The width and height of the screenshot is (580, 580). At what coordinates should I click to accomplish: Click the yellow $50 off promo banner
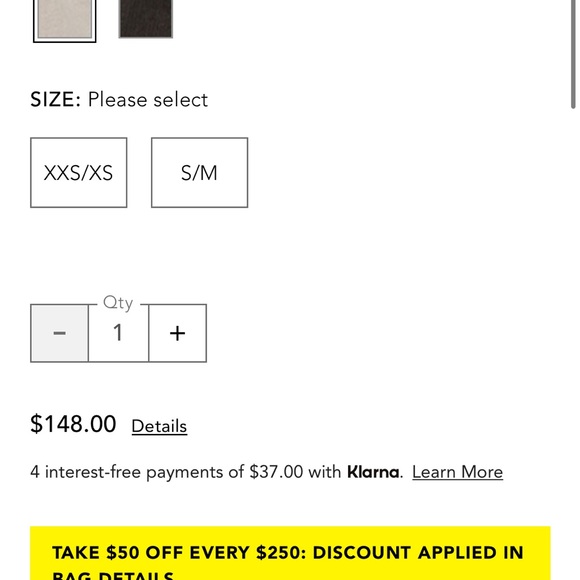(x=290, y=553)
